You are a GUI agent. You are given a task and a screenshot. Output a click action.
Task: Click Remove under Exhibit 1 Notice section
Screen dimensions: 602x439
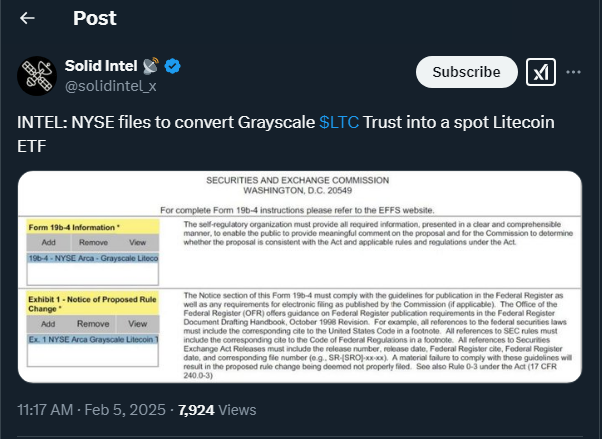[93, 324]
